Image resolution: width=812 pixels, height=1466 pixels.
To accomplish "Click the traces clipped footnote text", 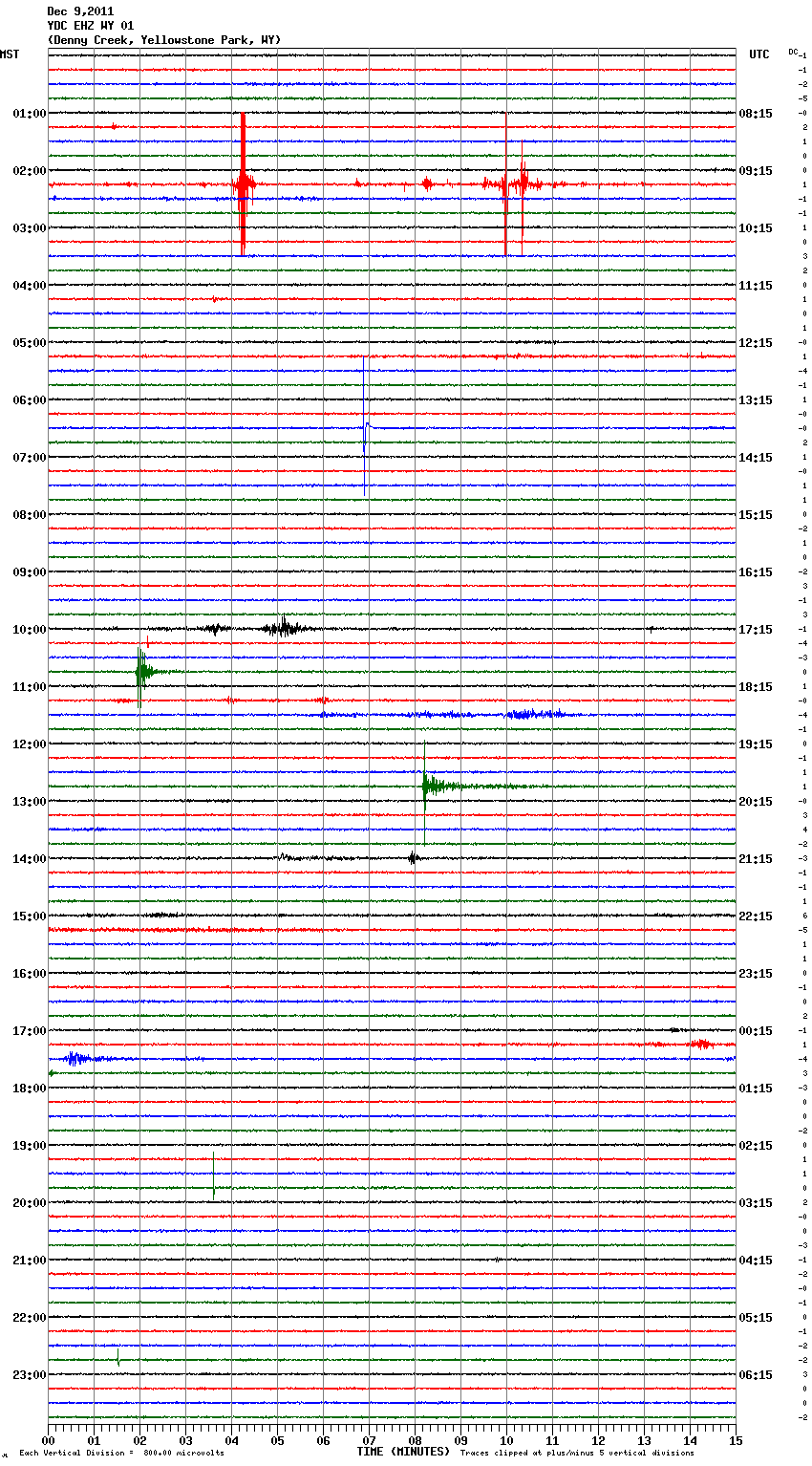I will click(x=577, y=1454).
